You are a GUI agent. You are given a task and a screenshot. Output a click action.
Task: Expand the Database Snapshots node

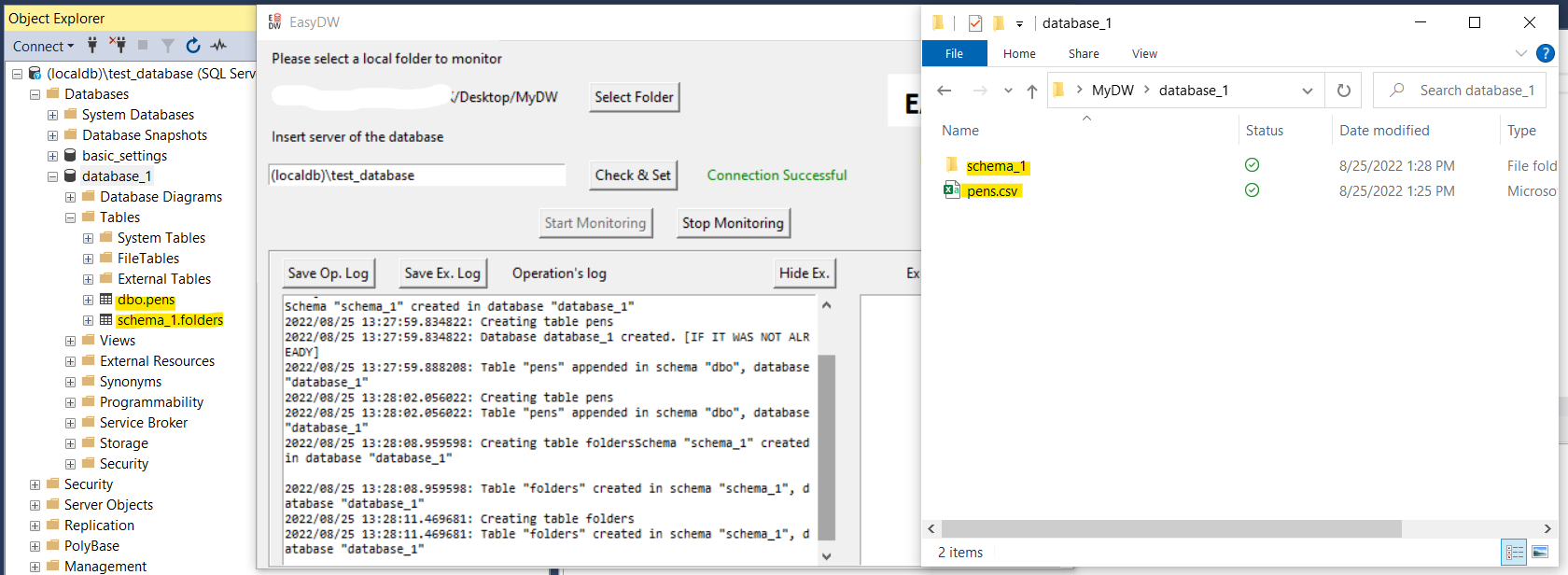[x=52, y=135]
